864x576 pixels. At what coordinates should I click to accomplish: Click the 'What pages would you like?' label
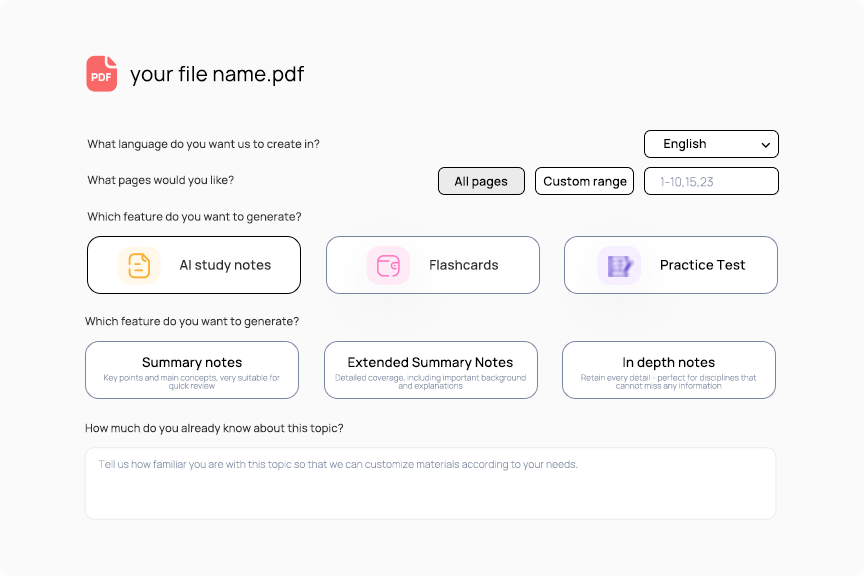point(160,180)
